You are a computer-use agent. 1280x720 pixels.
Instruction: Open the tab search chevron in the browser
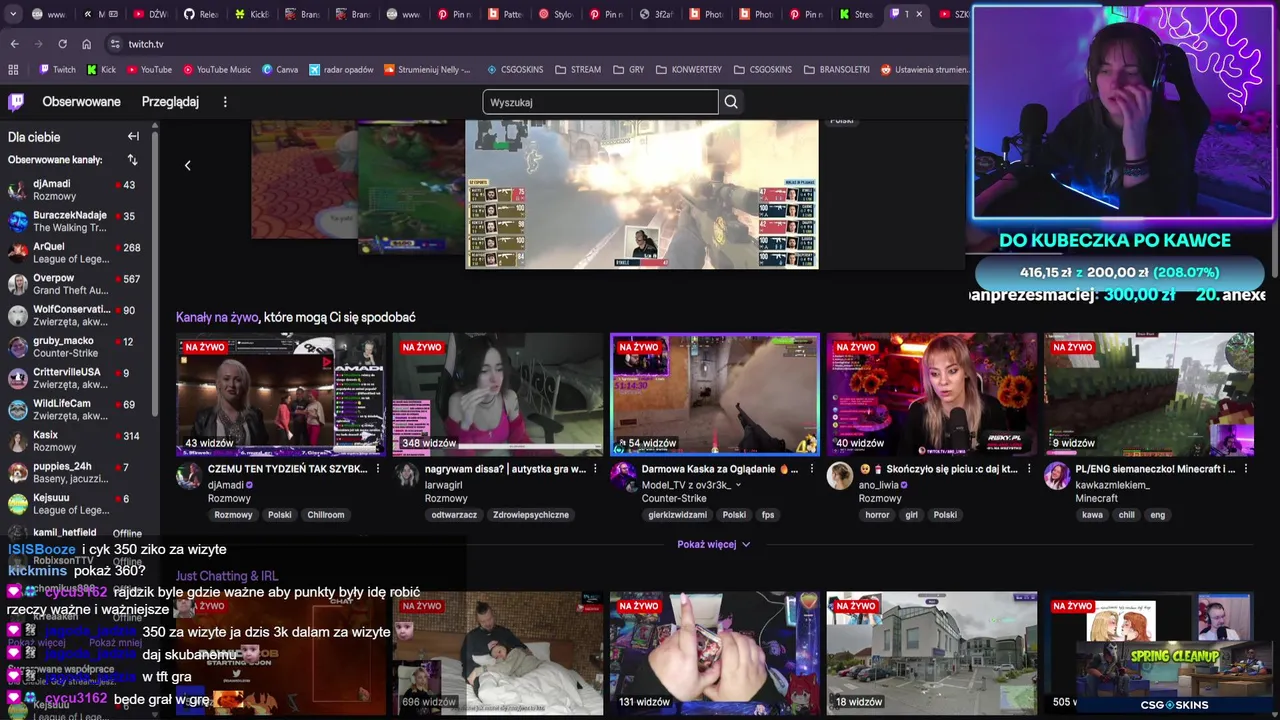tap(12, 14)
